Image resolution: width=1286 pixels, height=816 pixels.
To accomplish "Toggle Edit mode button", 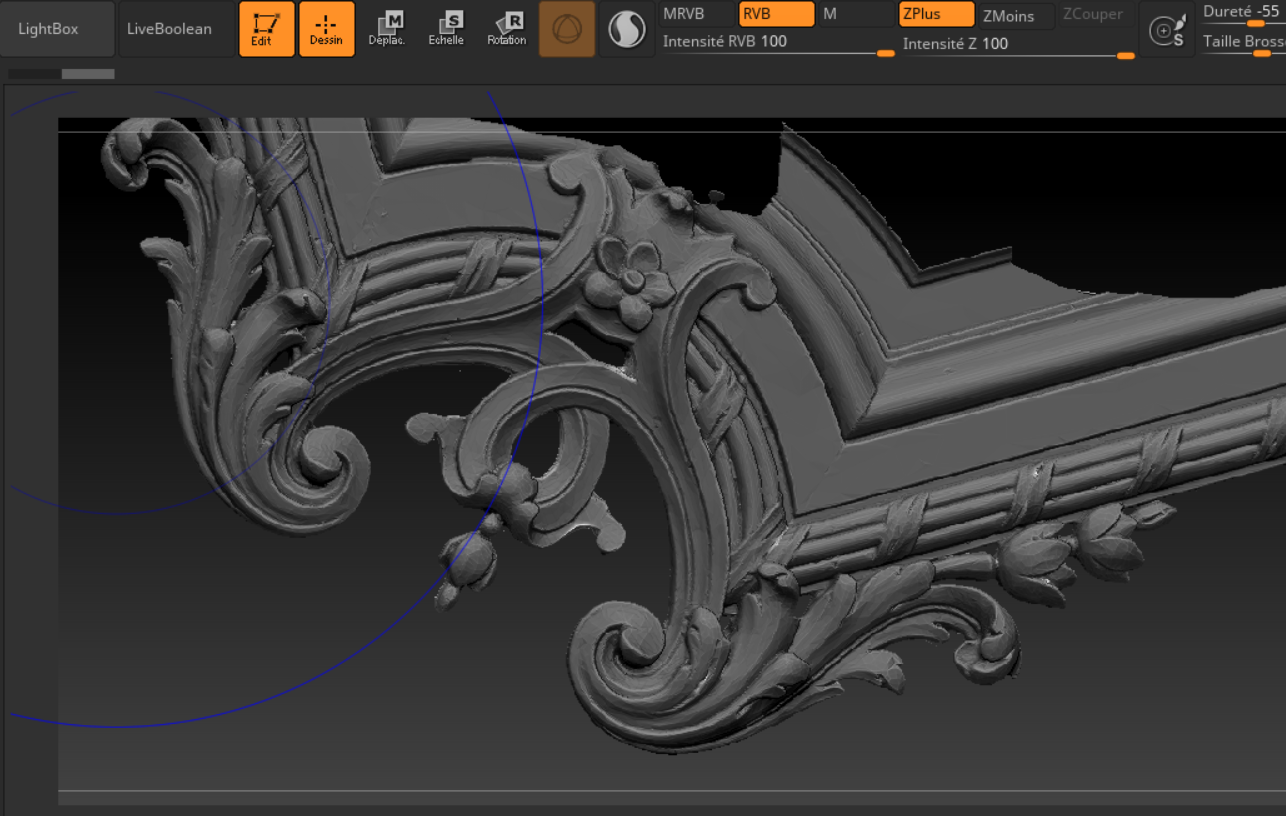I will [267, 29].
